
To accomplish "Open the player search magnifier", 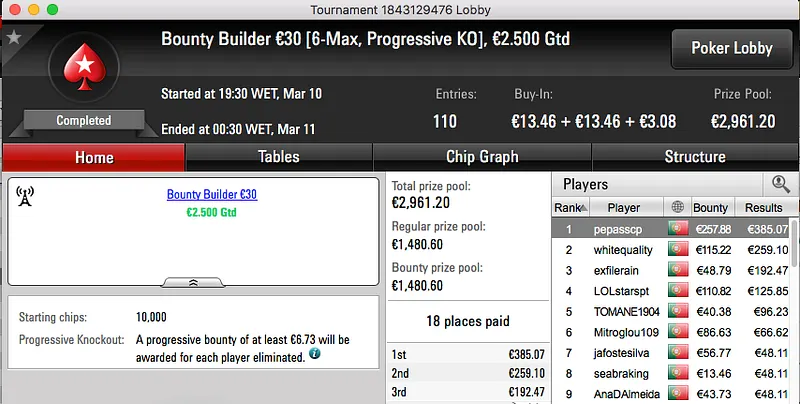I will (x=780, y=184).
